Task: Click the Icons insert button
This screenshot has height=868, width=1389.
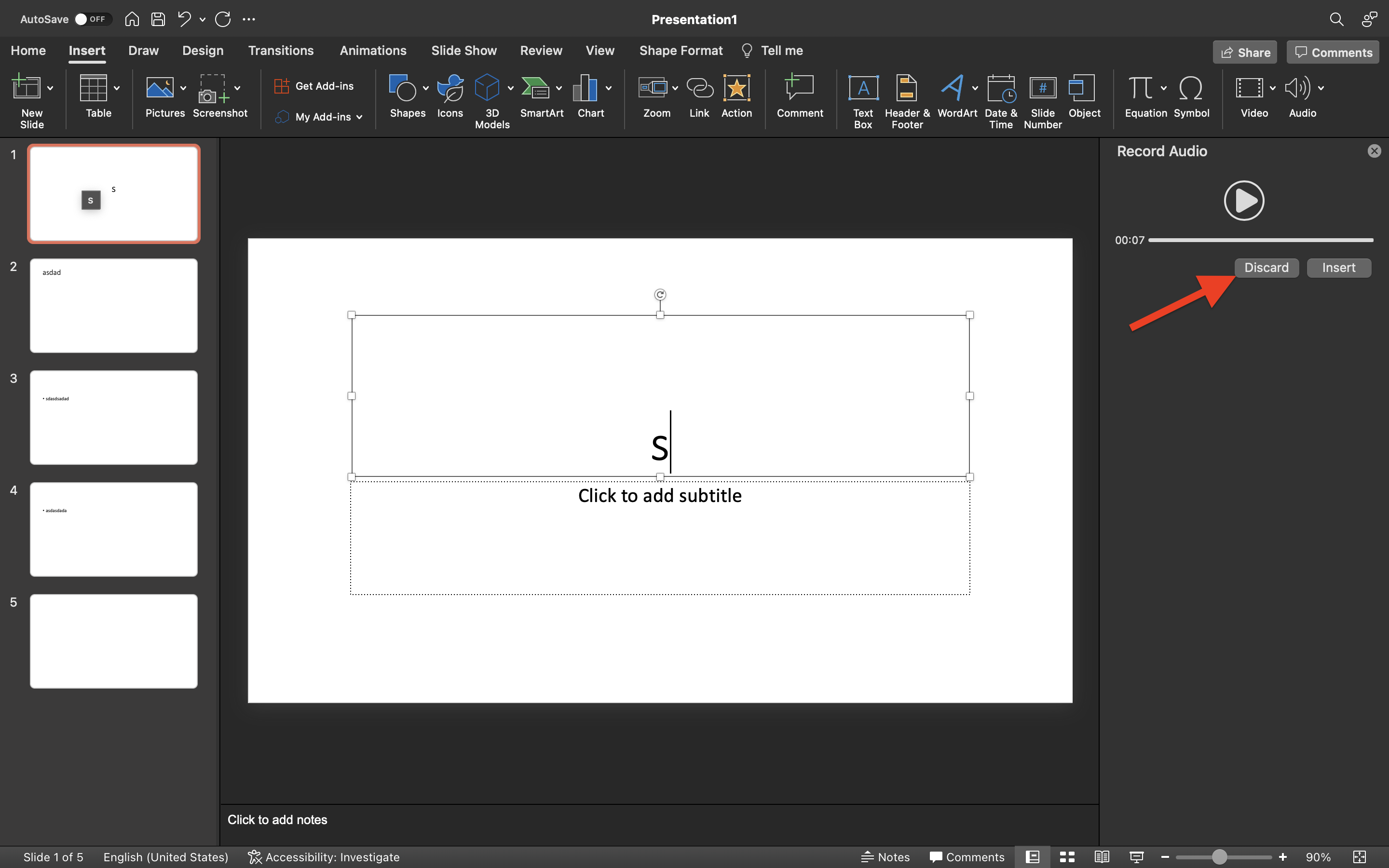Action: pyautogui.click(x=450, y=88)
